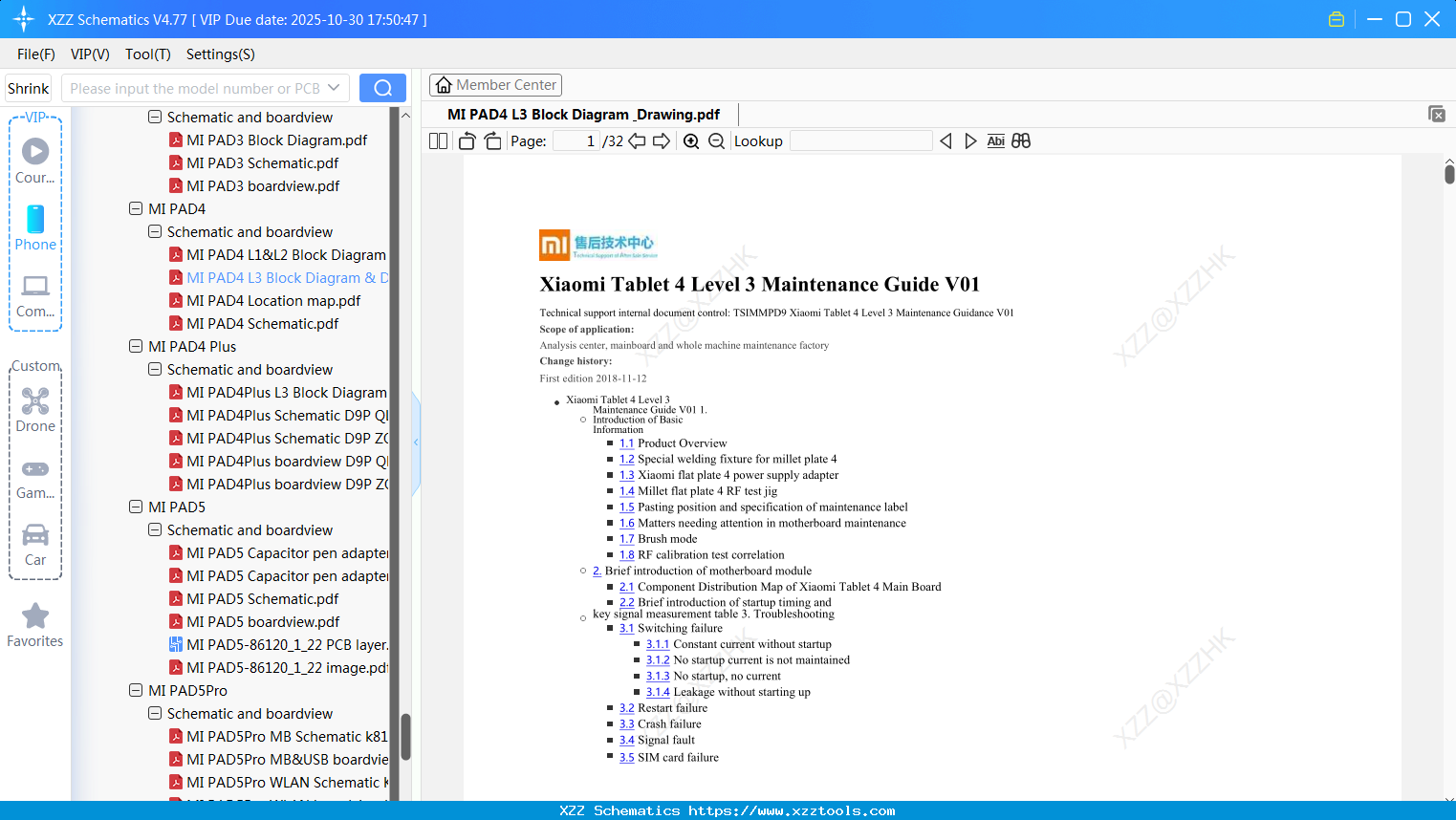
Task: Zoom in on the PDF
Action: coord(691,141)
